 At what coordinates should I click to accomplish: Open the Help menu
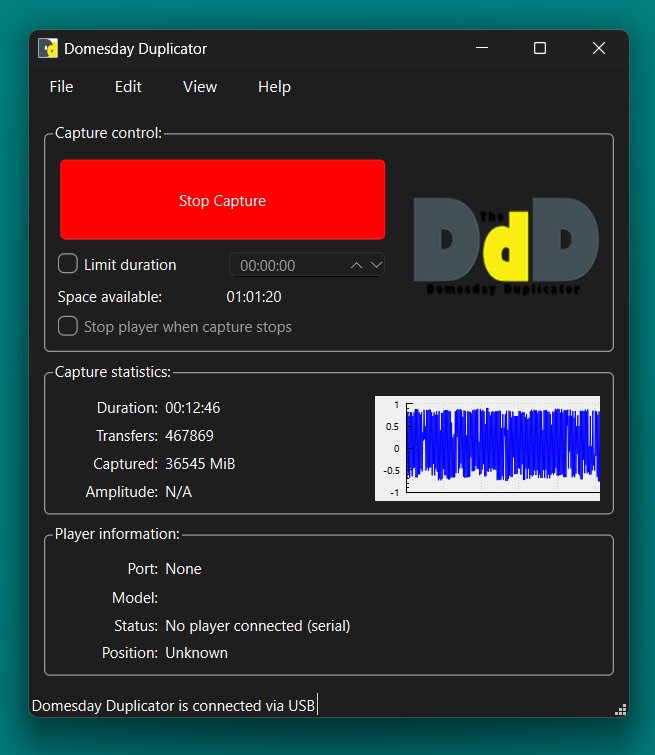pyautogui.click(x=274, y=87)
